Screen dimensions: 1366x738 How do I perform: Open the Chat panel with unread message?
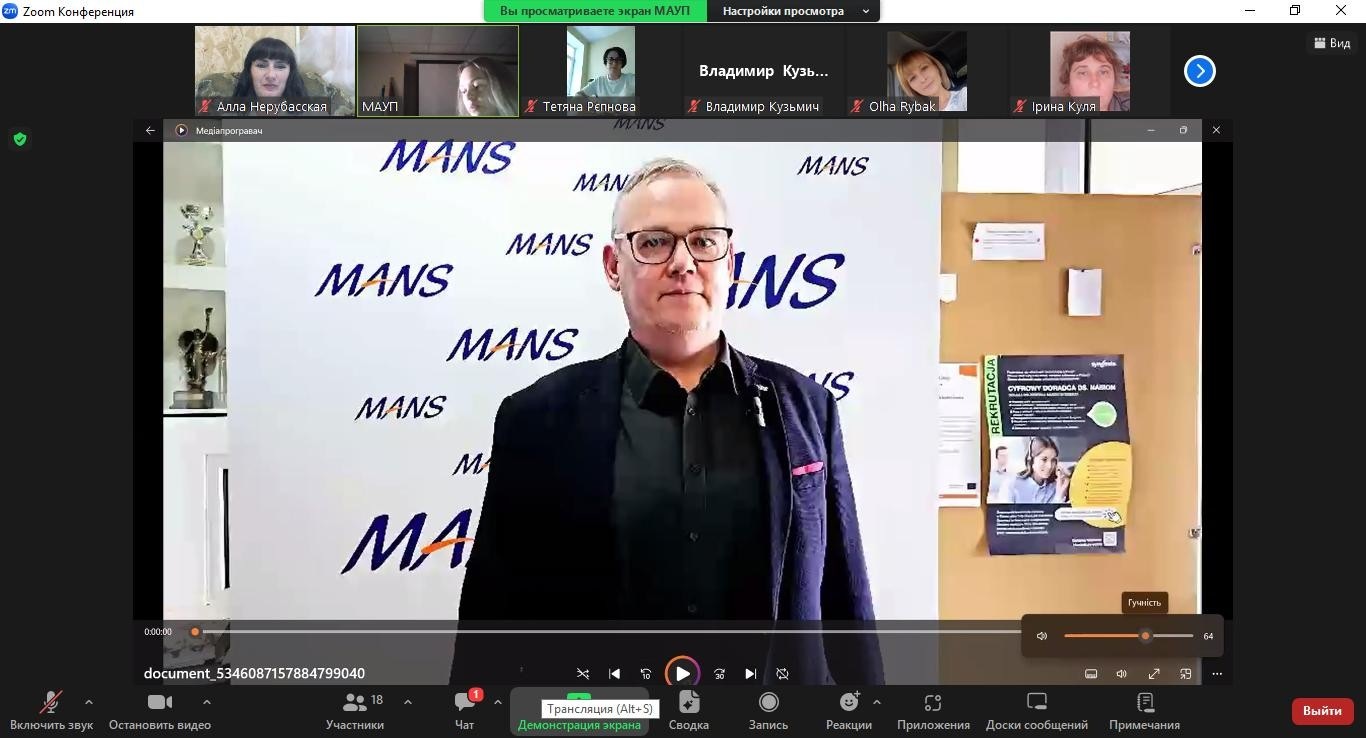(465, 703)
